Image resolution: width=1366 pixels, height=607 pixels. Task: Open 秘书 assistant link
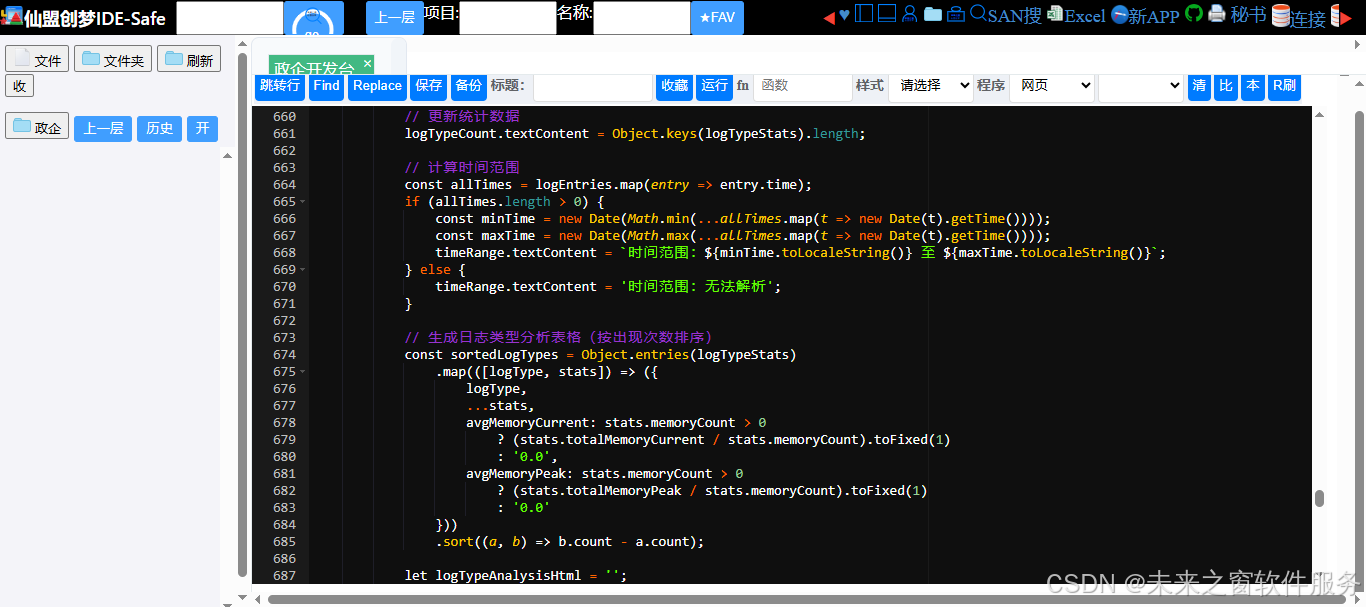[1248, 15]
